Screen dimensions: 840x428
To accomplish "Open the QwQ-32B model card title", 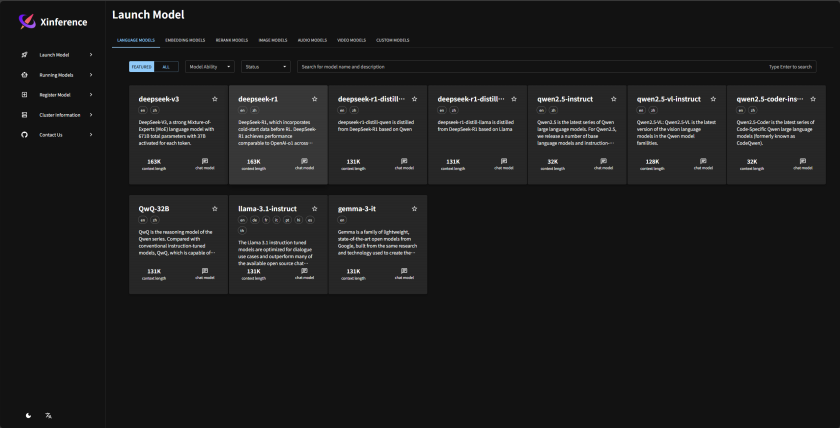I will (x=154, y=209).
